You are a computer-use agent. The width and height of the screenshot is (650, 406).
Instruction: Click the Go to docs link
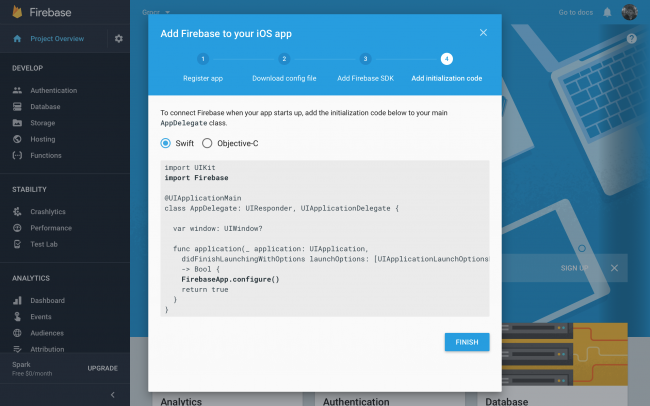click(x=576, y=12)
